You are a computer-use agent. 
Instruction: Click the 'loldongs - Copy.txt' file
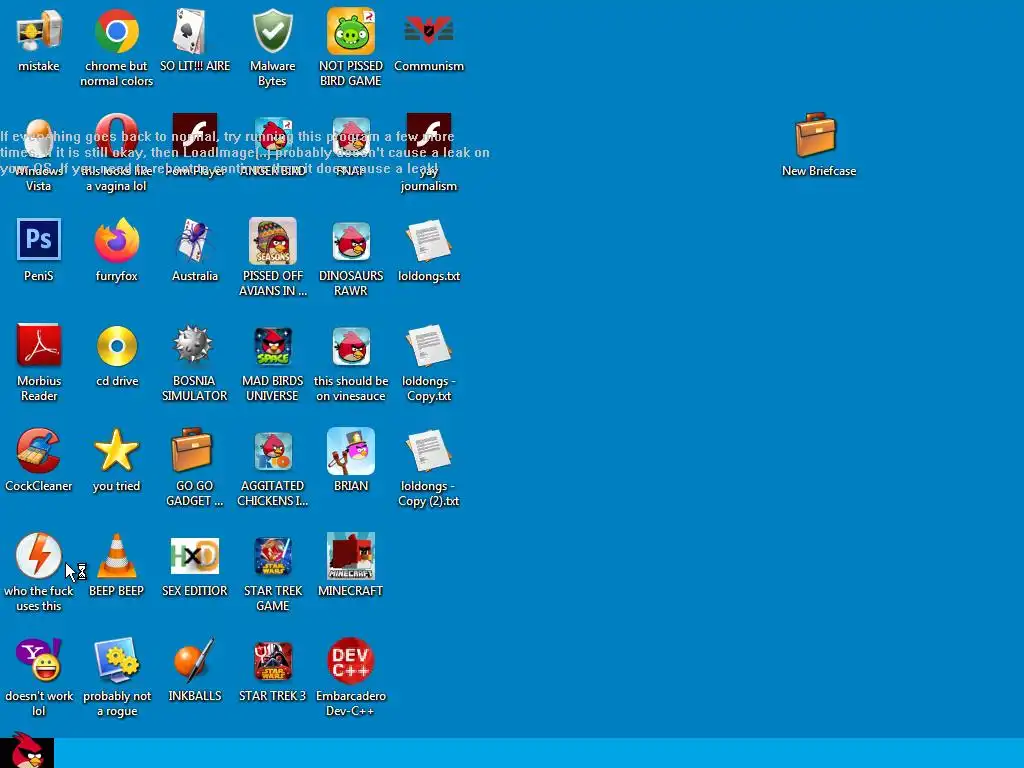click(428, 345)
